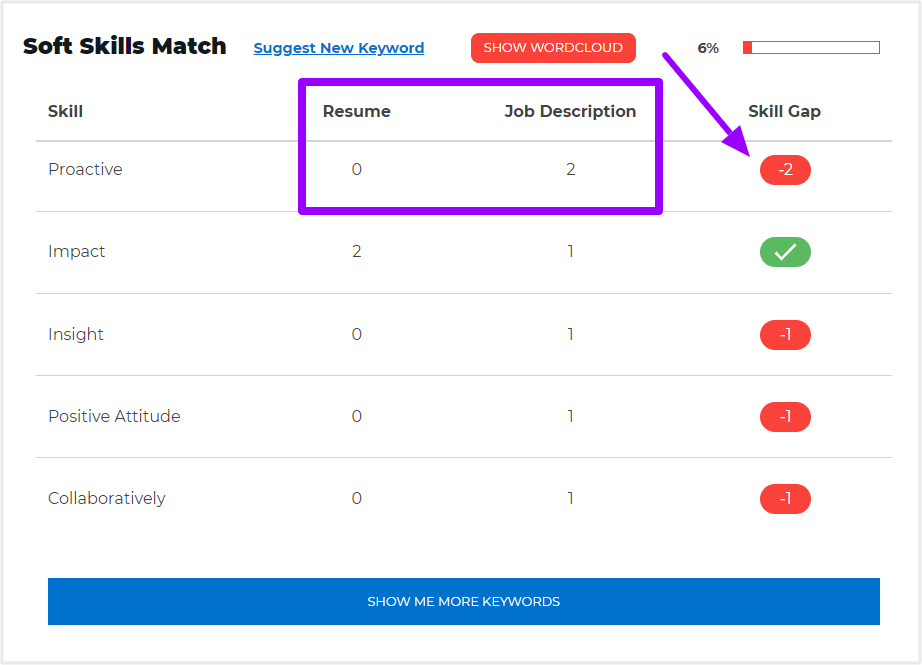Click Job Description count 1 for Impact
The image size is (922, 665).
(x=570, y=252)
